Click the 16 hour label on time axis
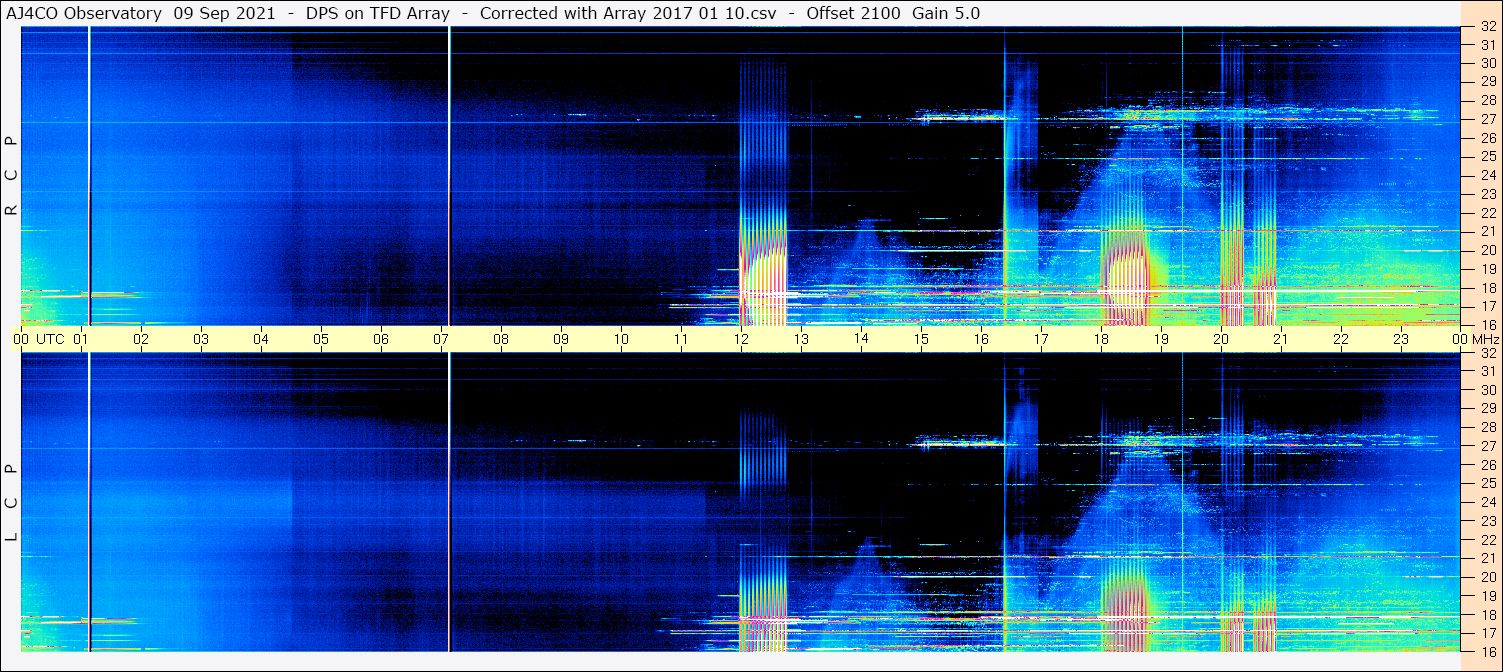Viewport: 1503px width, 672px height. click(x=981, y=339)
